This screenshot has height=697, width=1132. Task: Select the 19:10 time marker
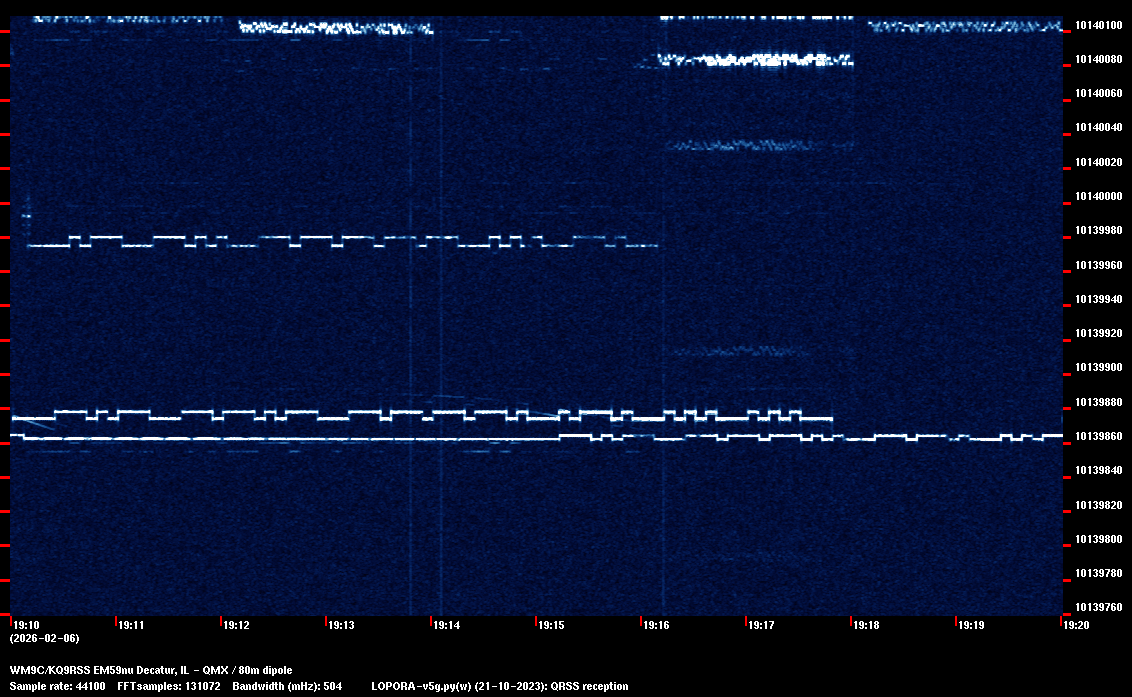pyautogui.click(x=26, y=625)
